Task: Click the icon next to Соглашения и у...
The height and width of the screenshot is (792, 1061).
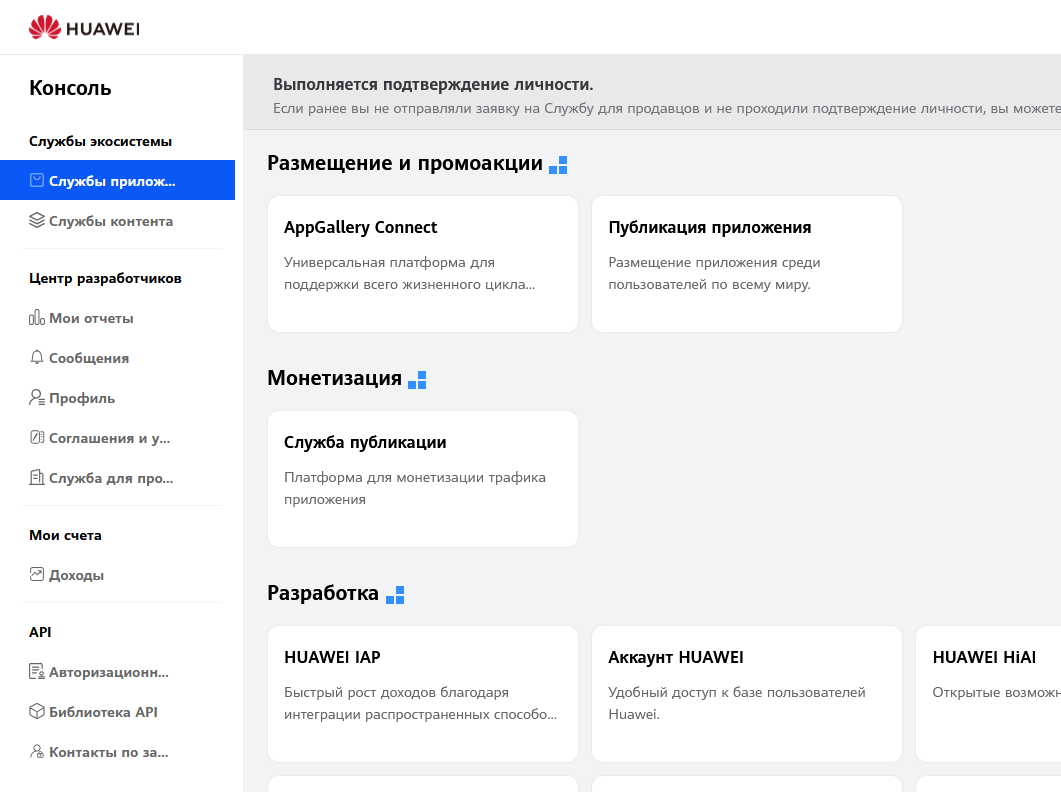Action: pos(37,438)
